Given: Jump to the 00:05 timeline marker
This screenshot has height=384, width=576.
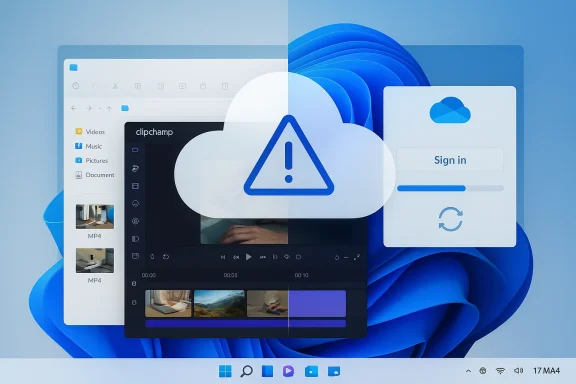Looking at the screenshot, I should [230, 275].
